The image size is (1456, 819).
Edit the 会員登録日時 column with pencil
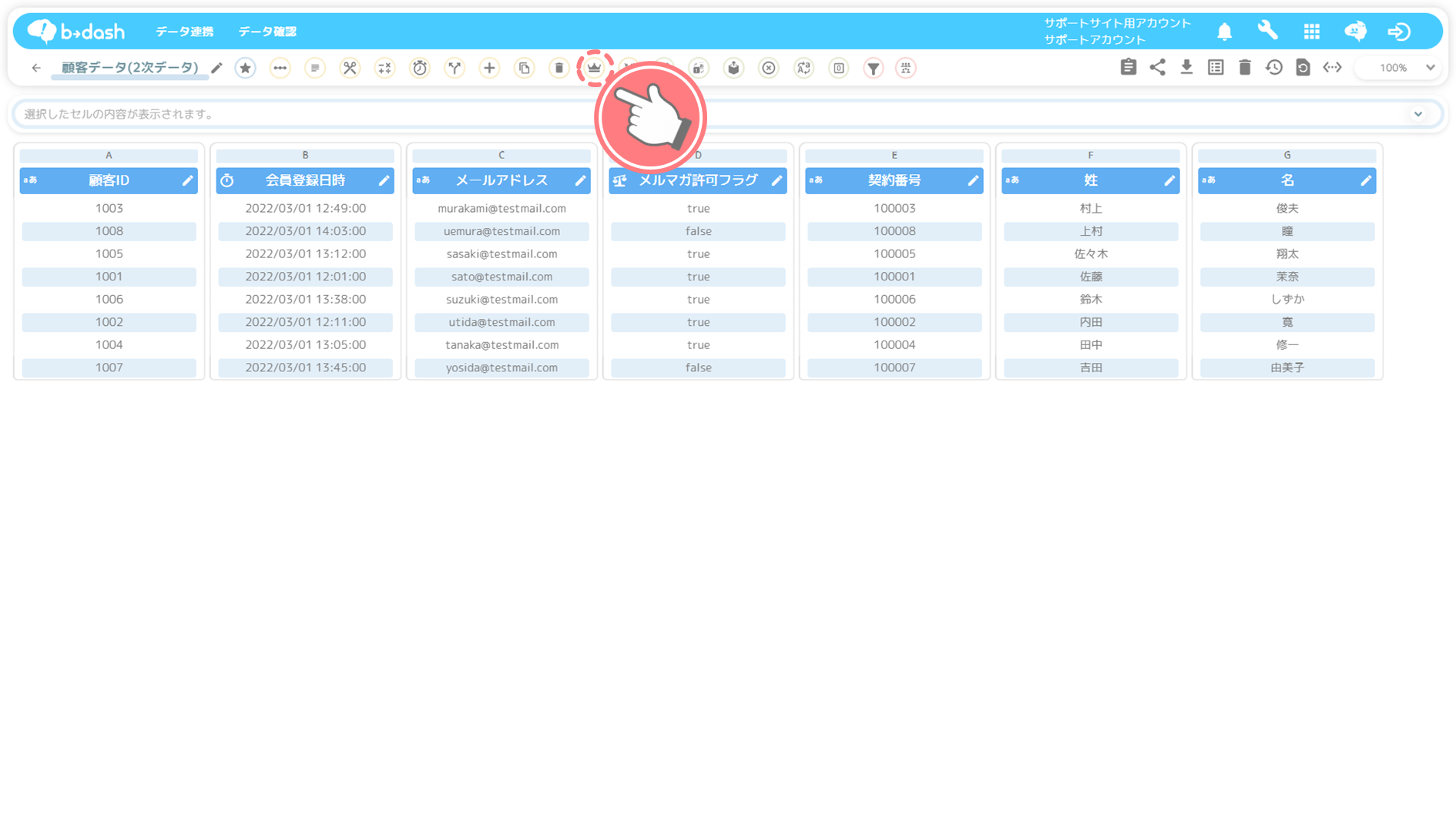pos(384,180)
